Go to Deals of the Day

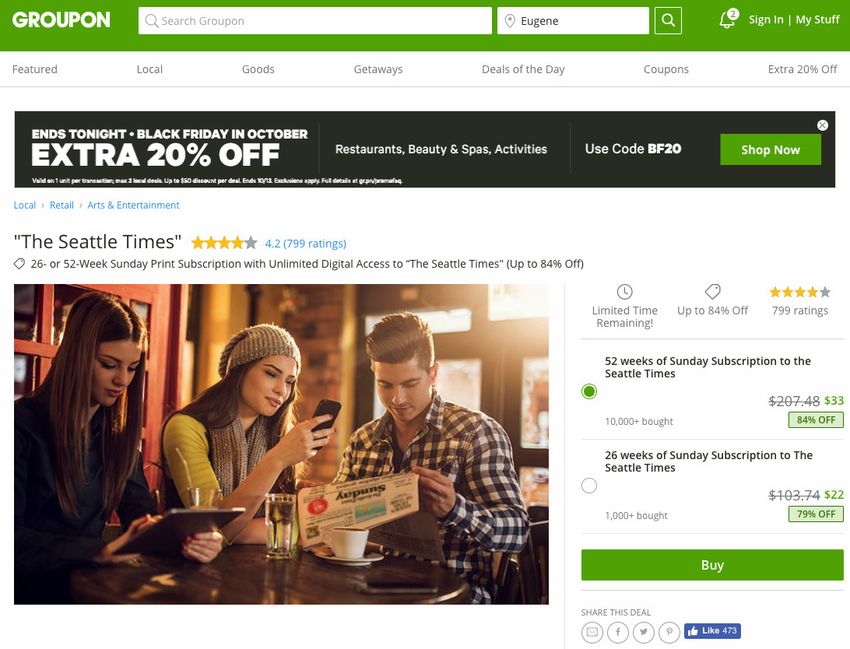tap(523, 69)
